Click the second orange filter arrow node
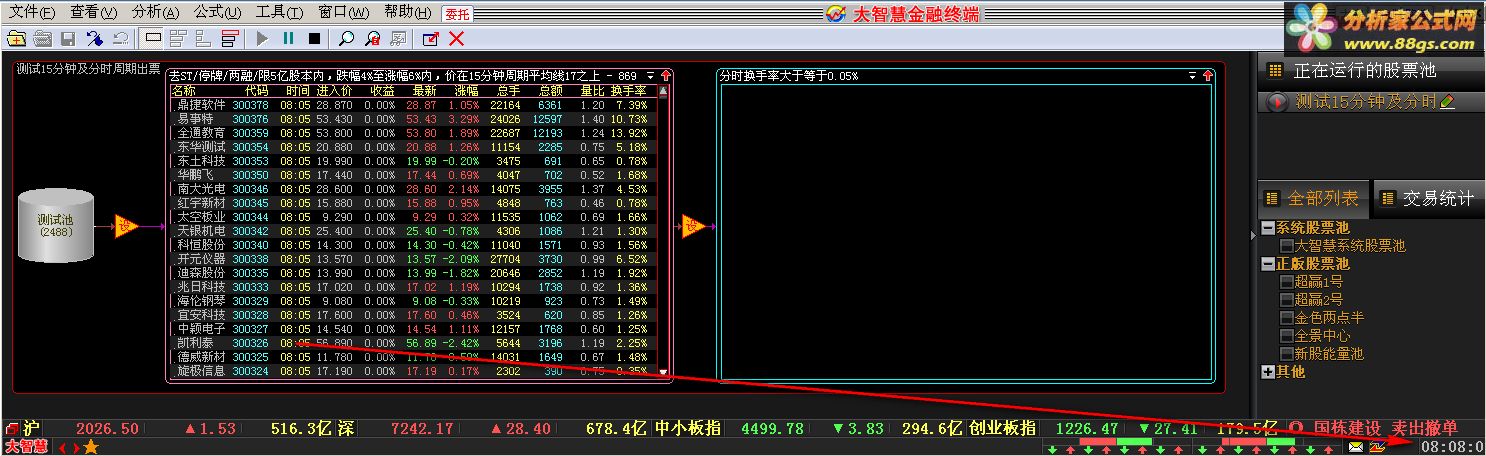 click(x=694, y=227)
